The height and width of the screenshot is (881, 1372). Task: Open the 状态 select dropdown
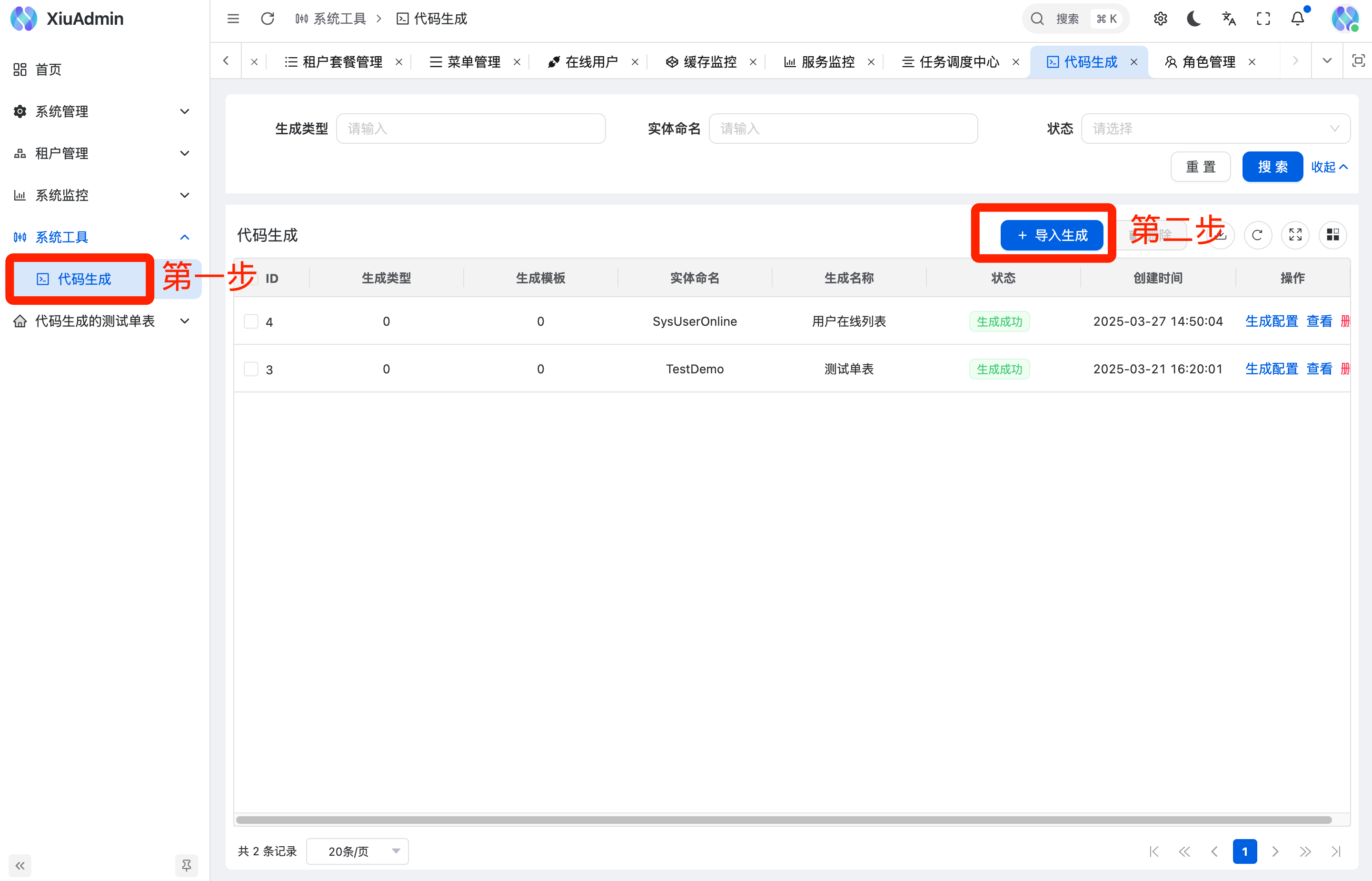[1215, 129]
